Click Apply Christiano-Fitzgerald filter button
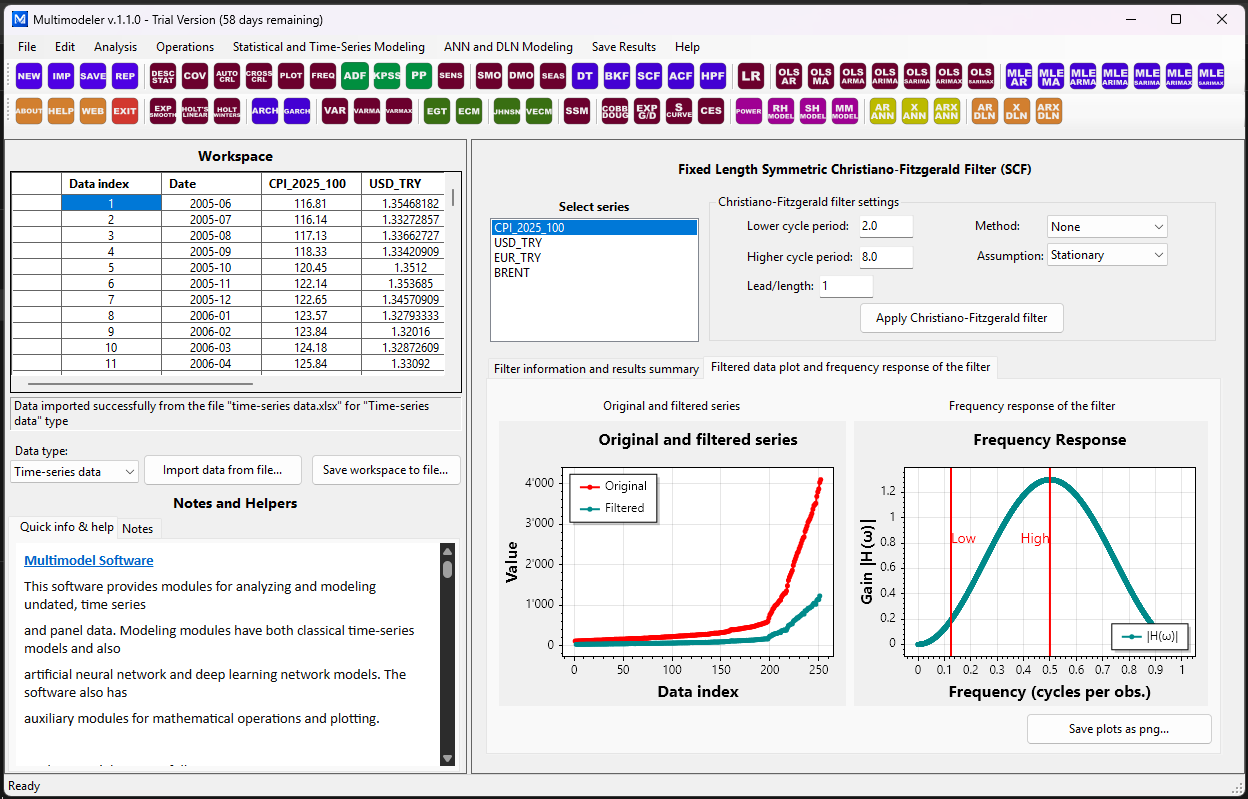Screen dimensions: 1248x799 click(x=962, y=318)
